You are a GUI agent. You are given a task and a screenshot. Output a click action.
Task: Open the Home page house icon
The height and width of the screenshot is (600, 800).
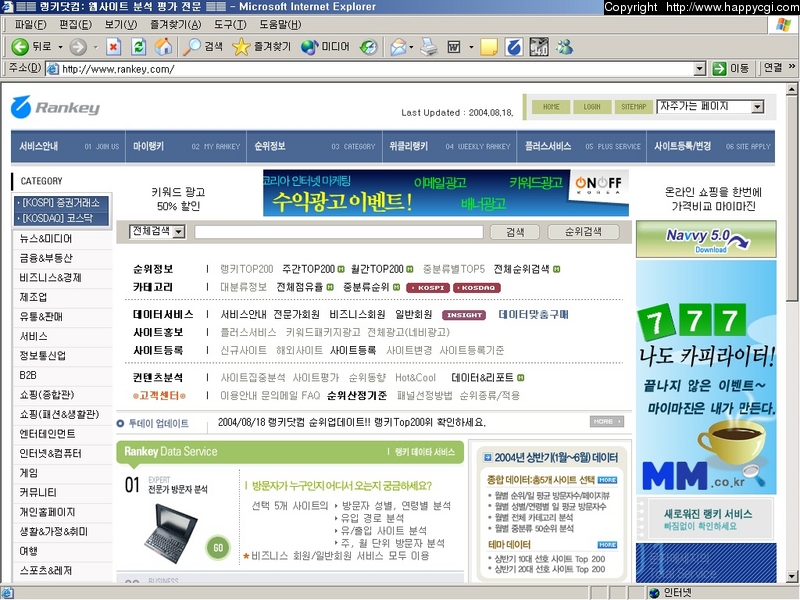[163, 47]
